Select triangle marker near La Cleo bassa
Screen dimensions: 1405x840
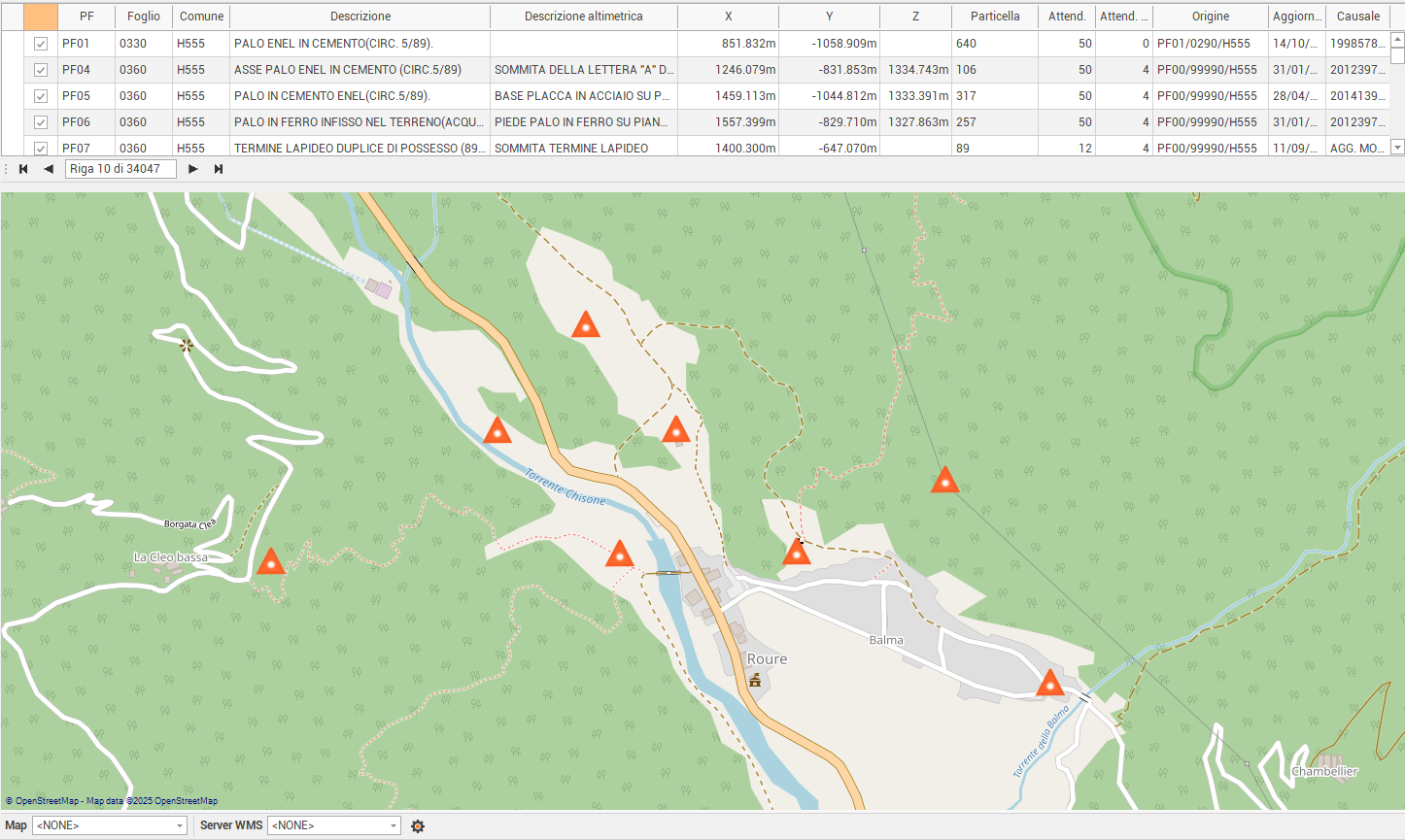click(270, 562)
